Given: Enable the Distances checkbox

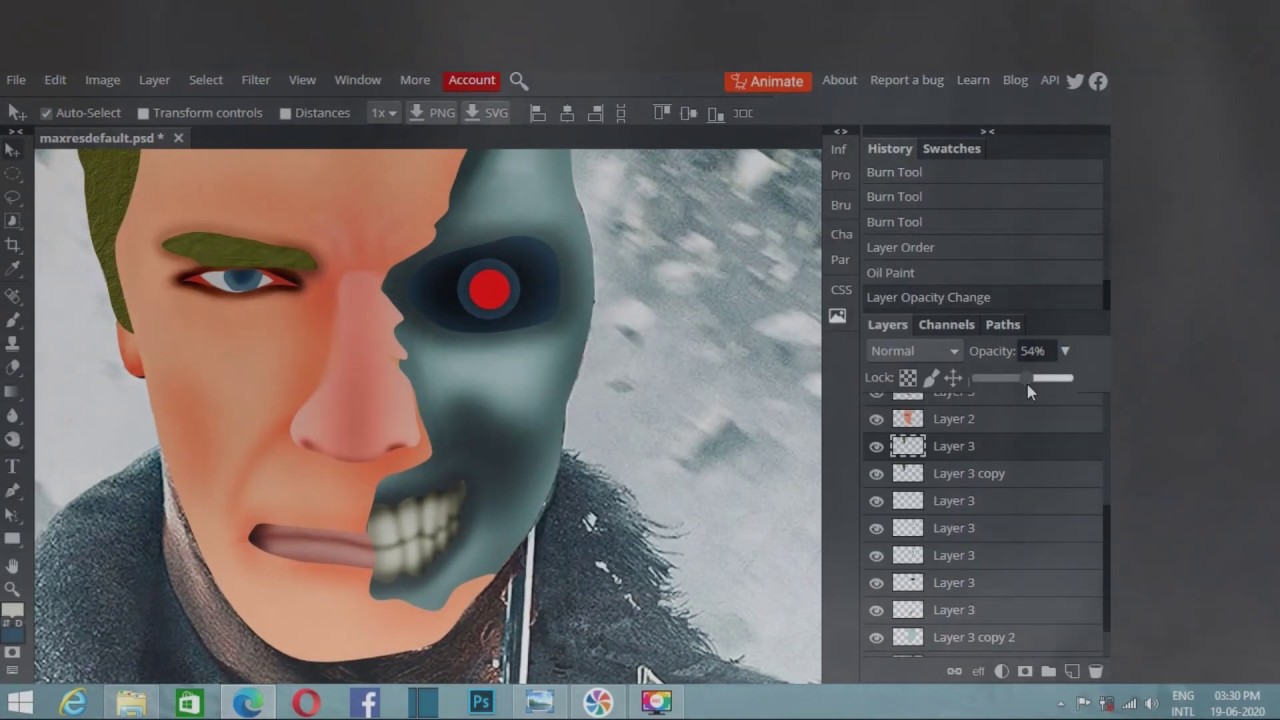Looking at the screenshot, I should (x=285, y=113).
